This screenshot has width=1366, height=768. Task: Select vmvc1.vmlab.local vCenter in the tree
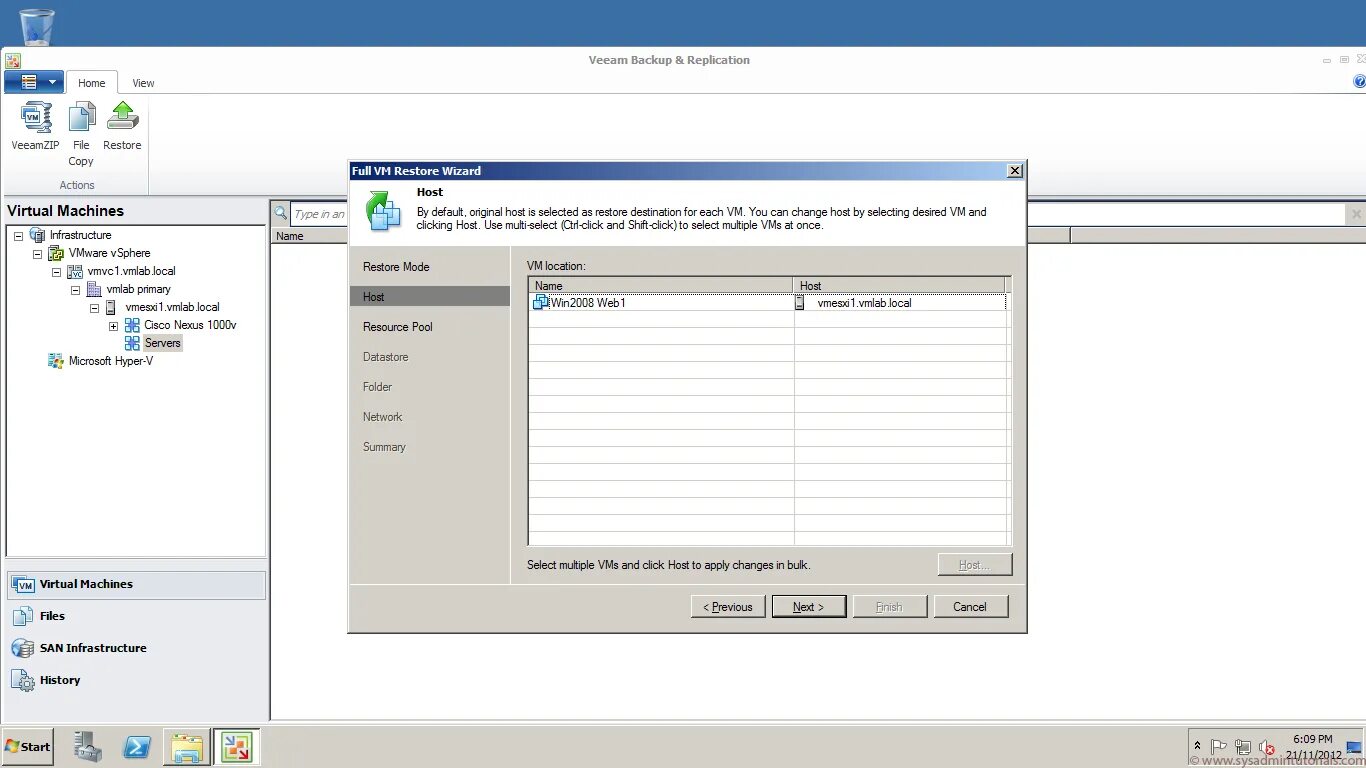click(x=132, y=271)
